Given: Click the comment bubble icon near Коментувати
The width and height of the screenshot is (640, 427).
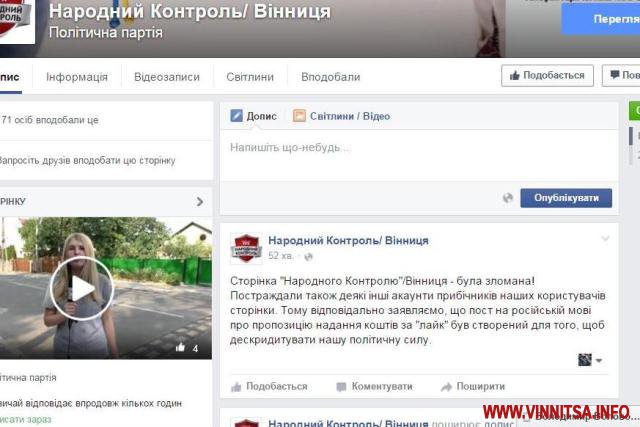Looking at the screenshot, I should [341, 387].
